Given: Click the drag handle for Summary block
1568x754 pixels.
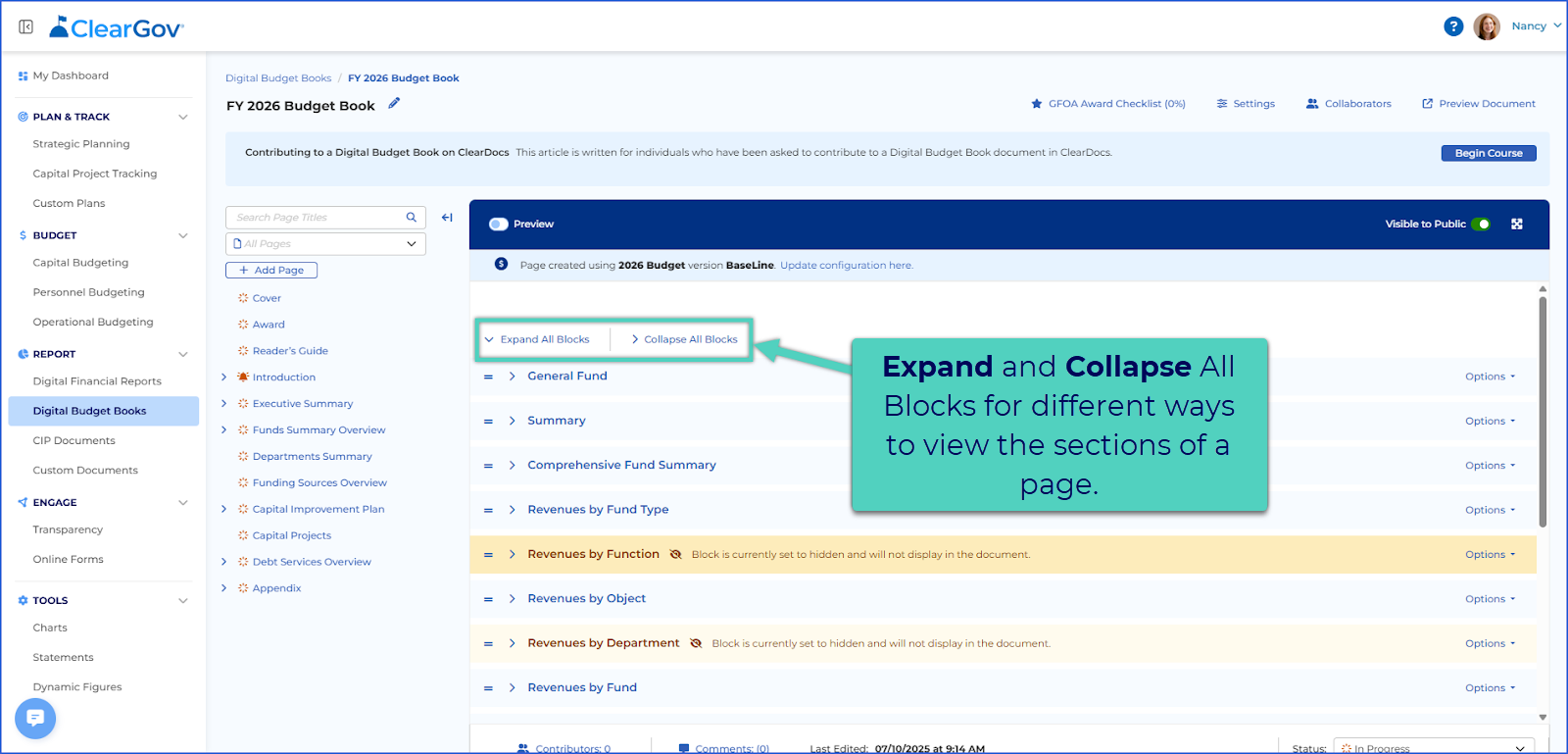Looking at the screenshot, I should tap(488, 422).
